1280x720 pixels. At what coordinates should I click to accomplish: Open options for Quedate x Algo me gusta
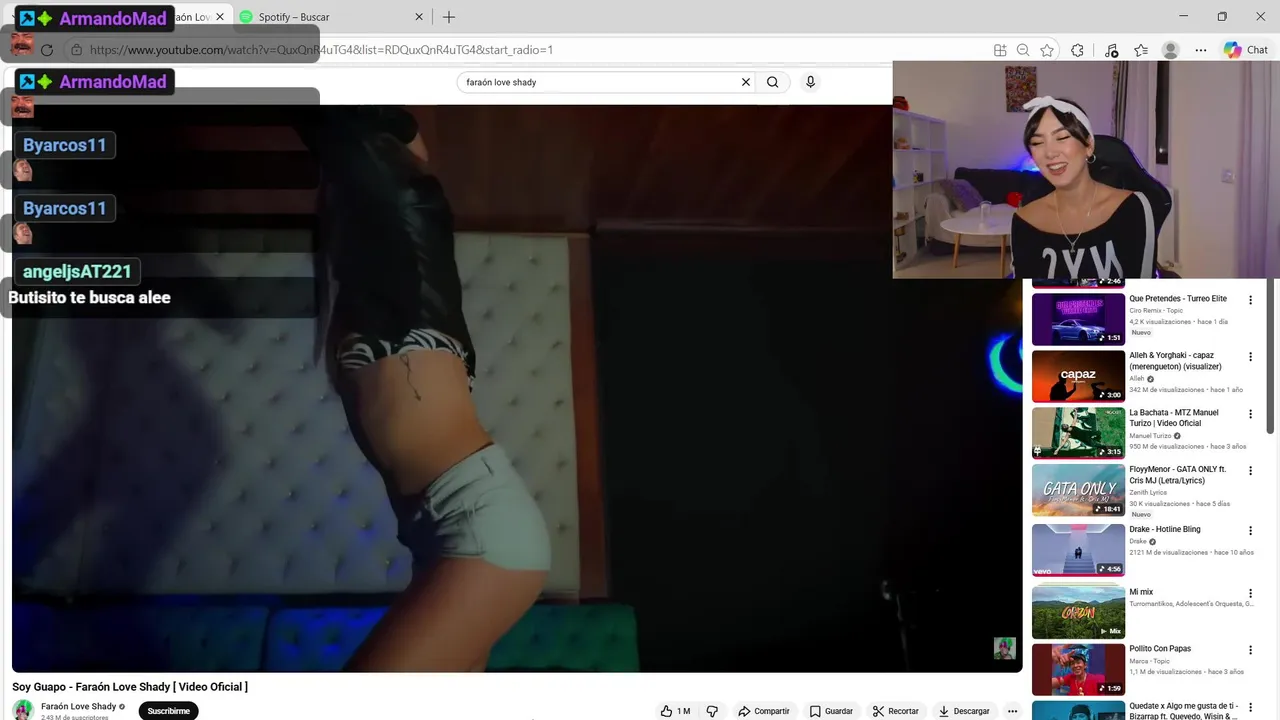point(1250,707)
